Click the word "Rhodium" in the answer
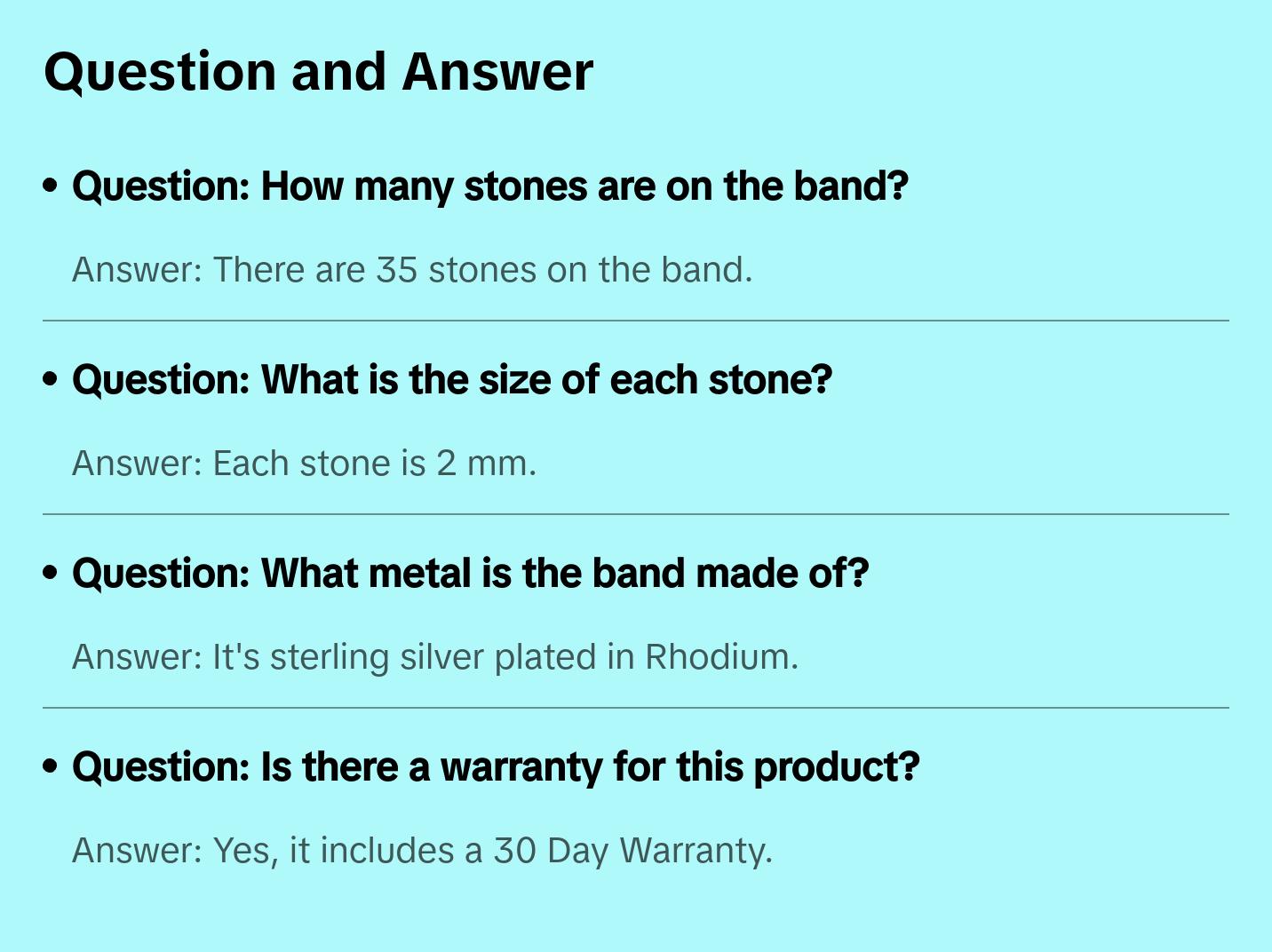Screen dimensions: 1272x952 (720, 657)
